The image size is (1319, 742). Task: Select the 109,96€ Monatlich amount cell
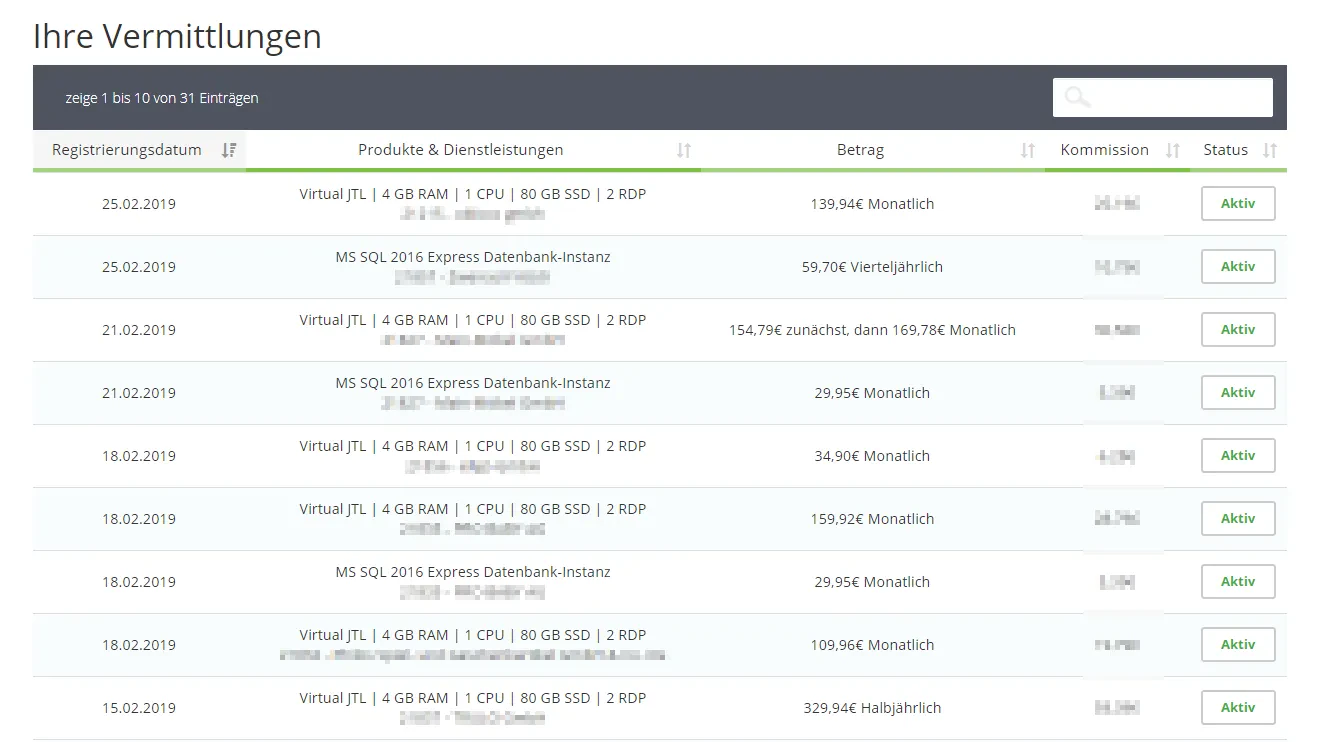point(872,645)
